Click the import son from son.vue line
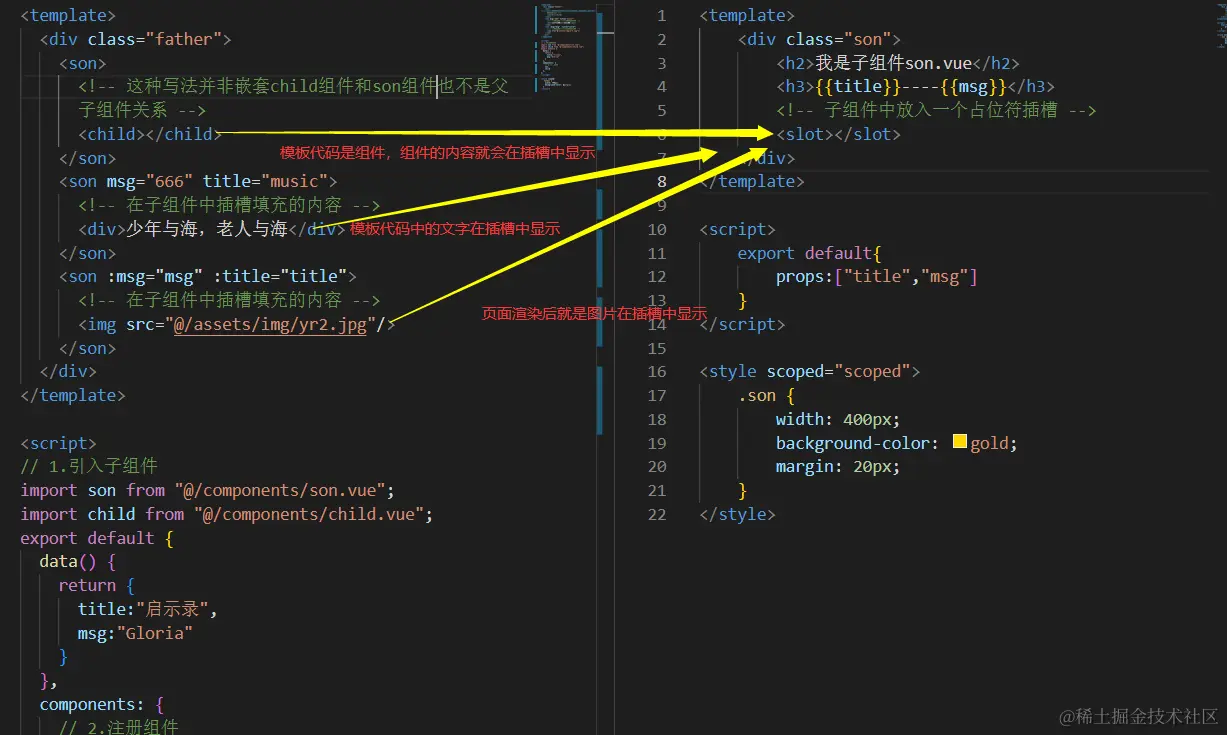1227x735 pixels. coord(207,490)
